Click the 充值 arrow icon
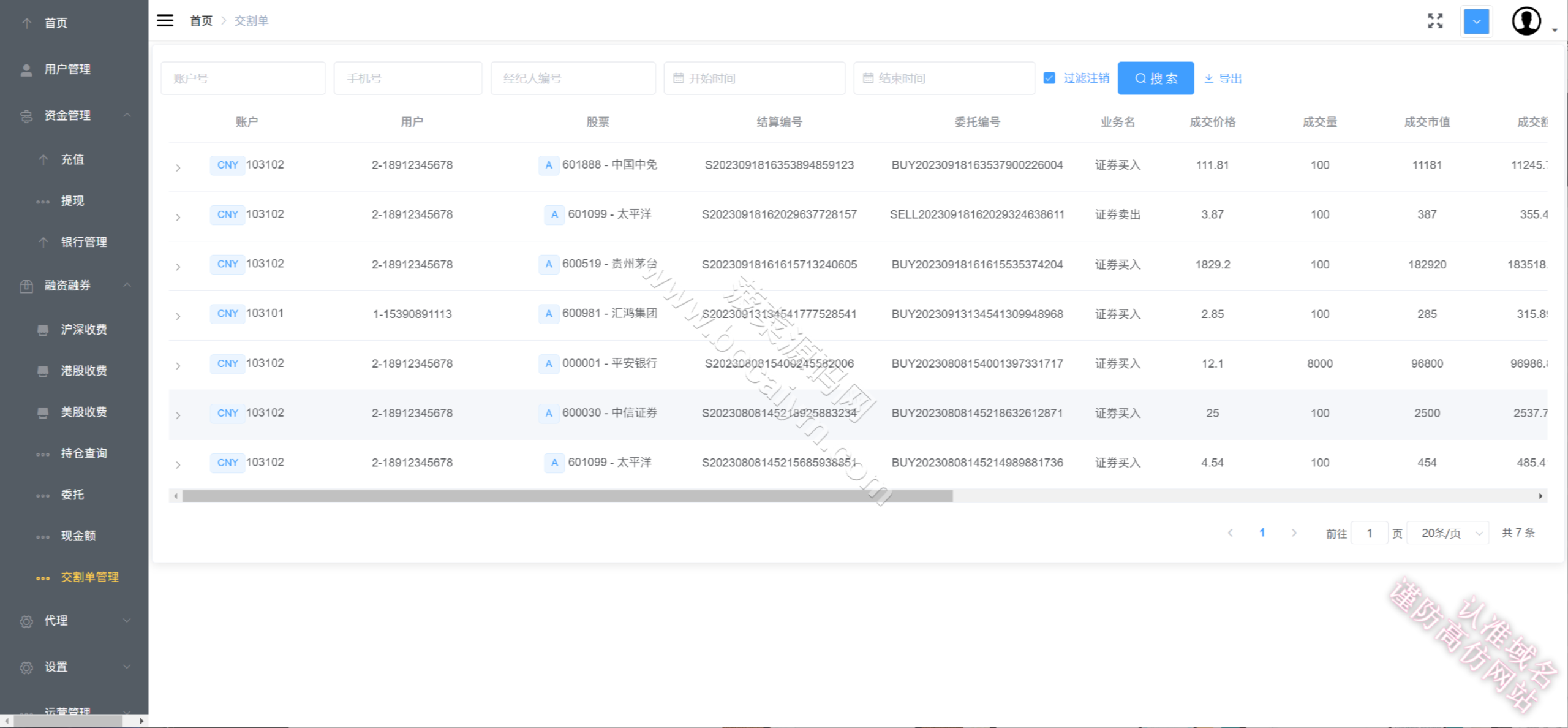1568x728 pixels. click(x=43, y=160)
